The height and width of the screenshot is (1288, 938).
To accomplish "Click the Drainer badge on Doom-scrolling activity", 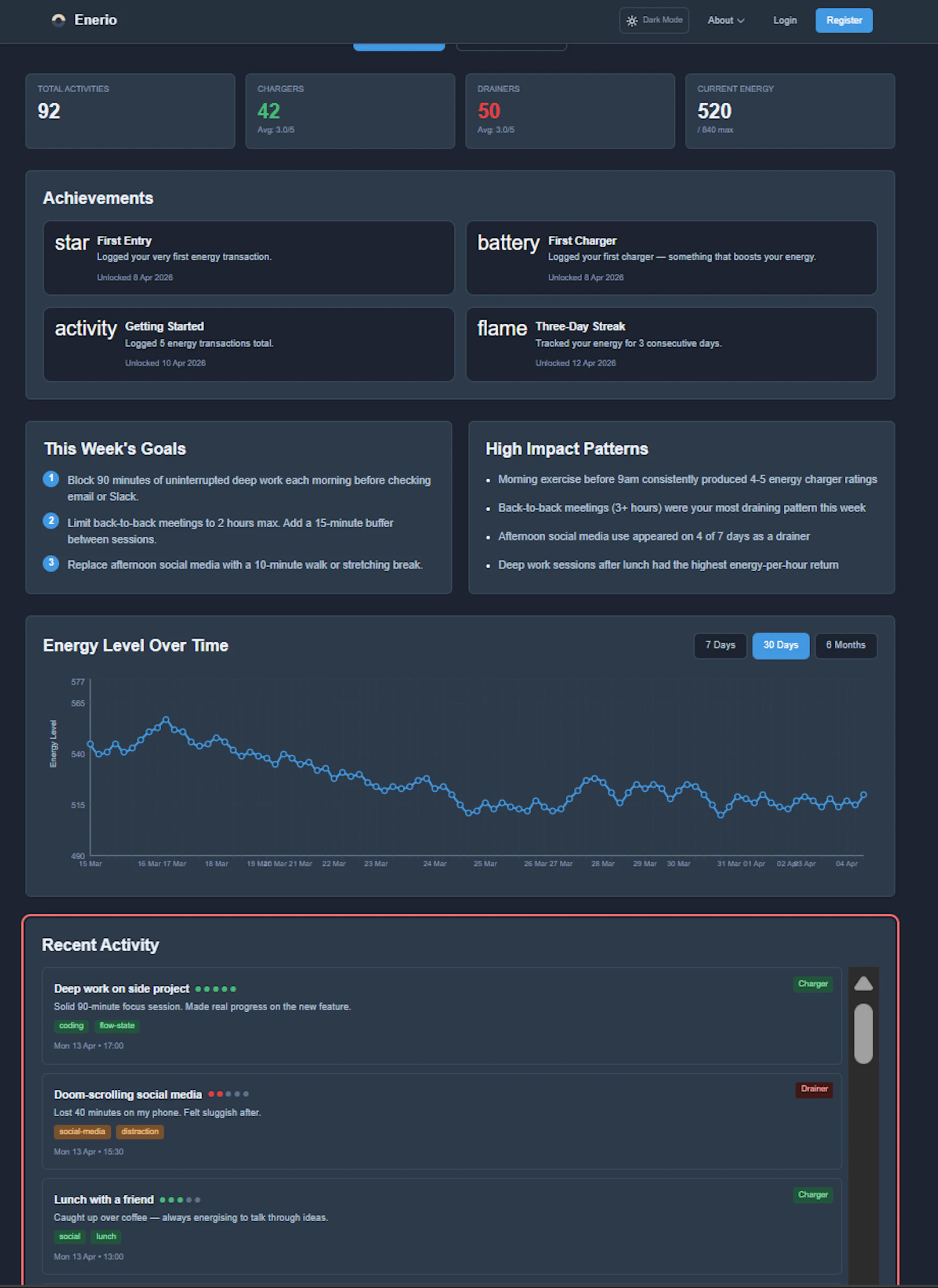I will click(814, 1089).
